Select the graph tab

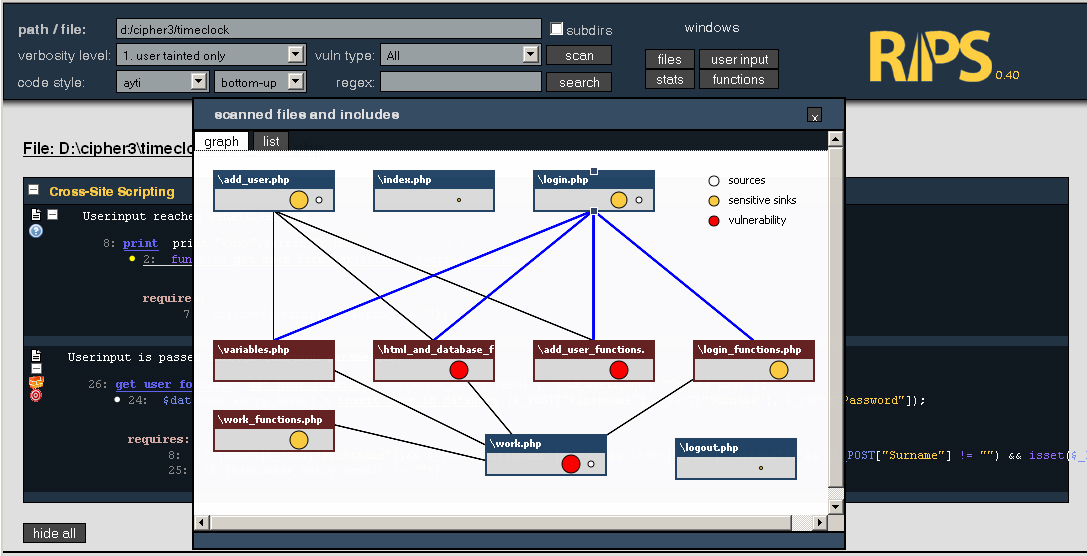(221, 141)
